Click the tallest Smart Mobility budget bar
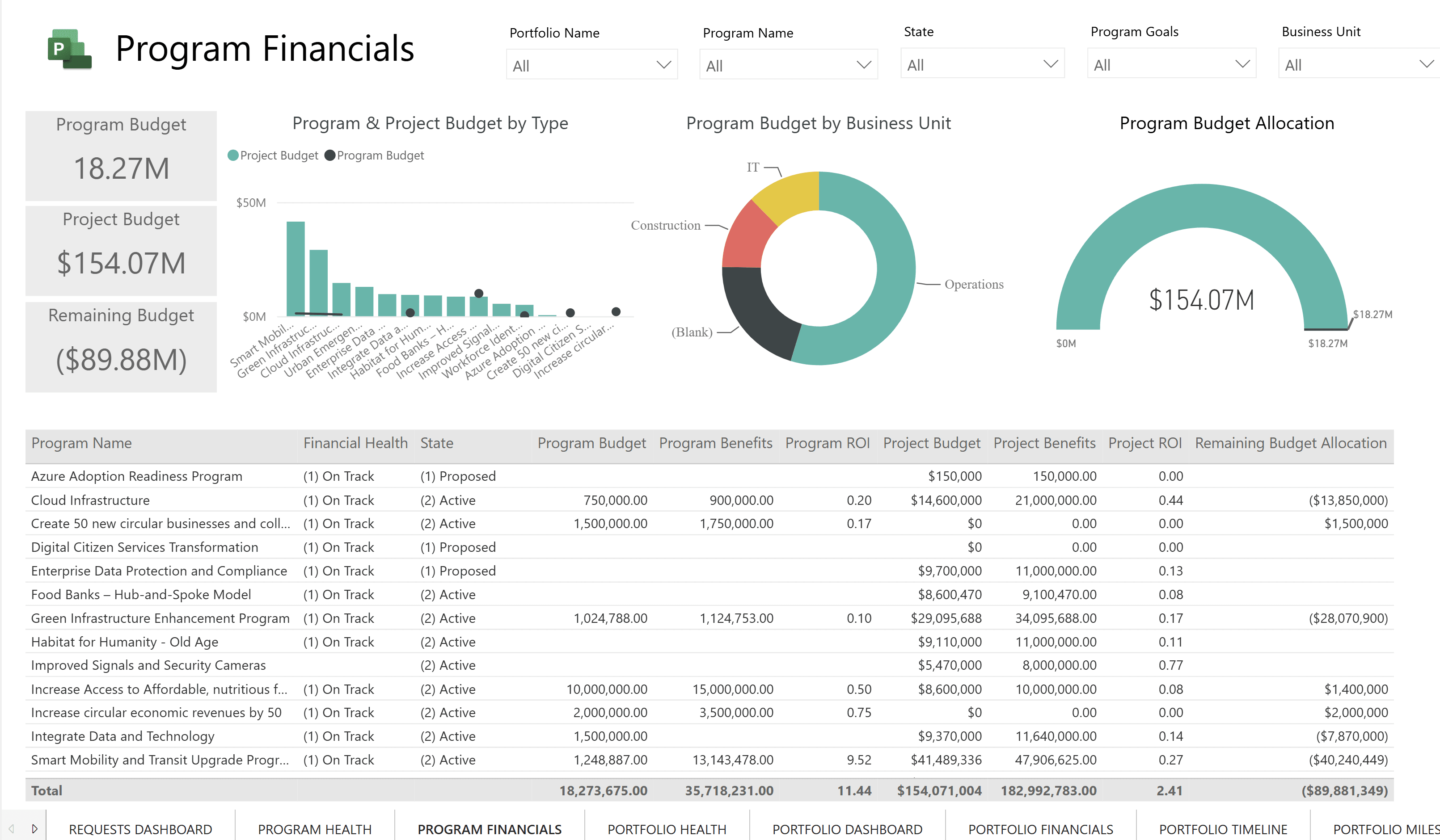 [296, 269]
